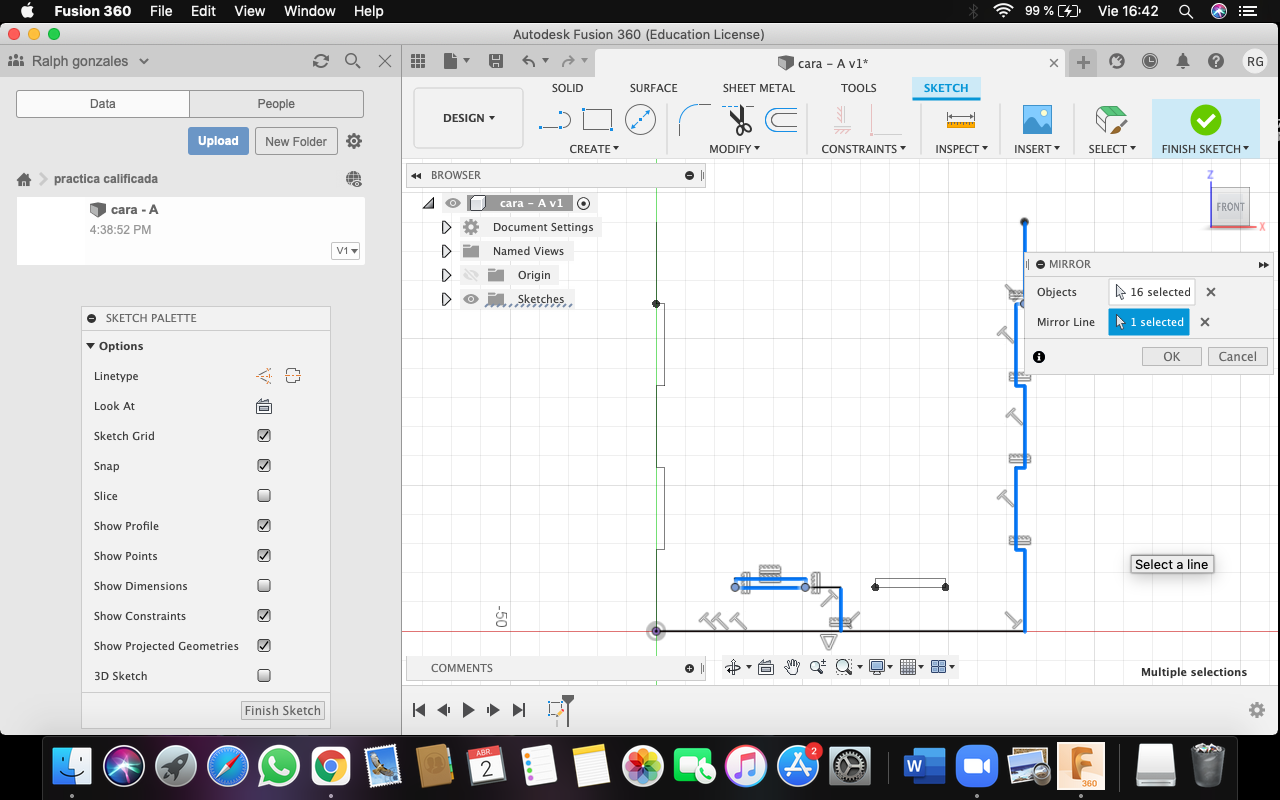This screenshot has height=800, width=1280.
Task: Open the Tools tab
Action: [858, 88]
